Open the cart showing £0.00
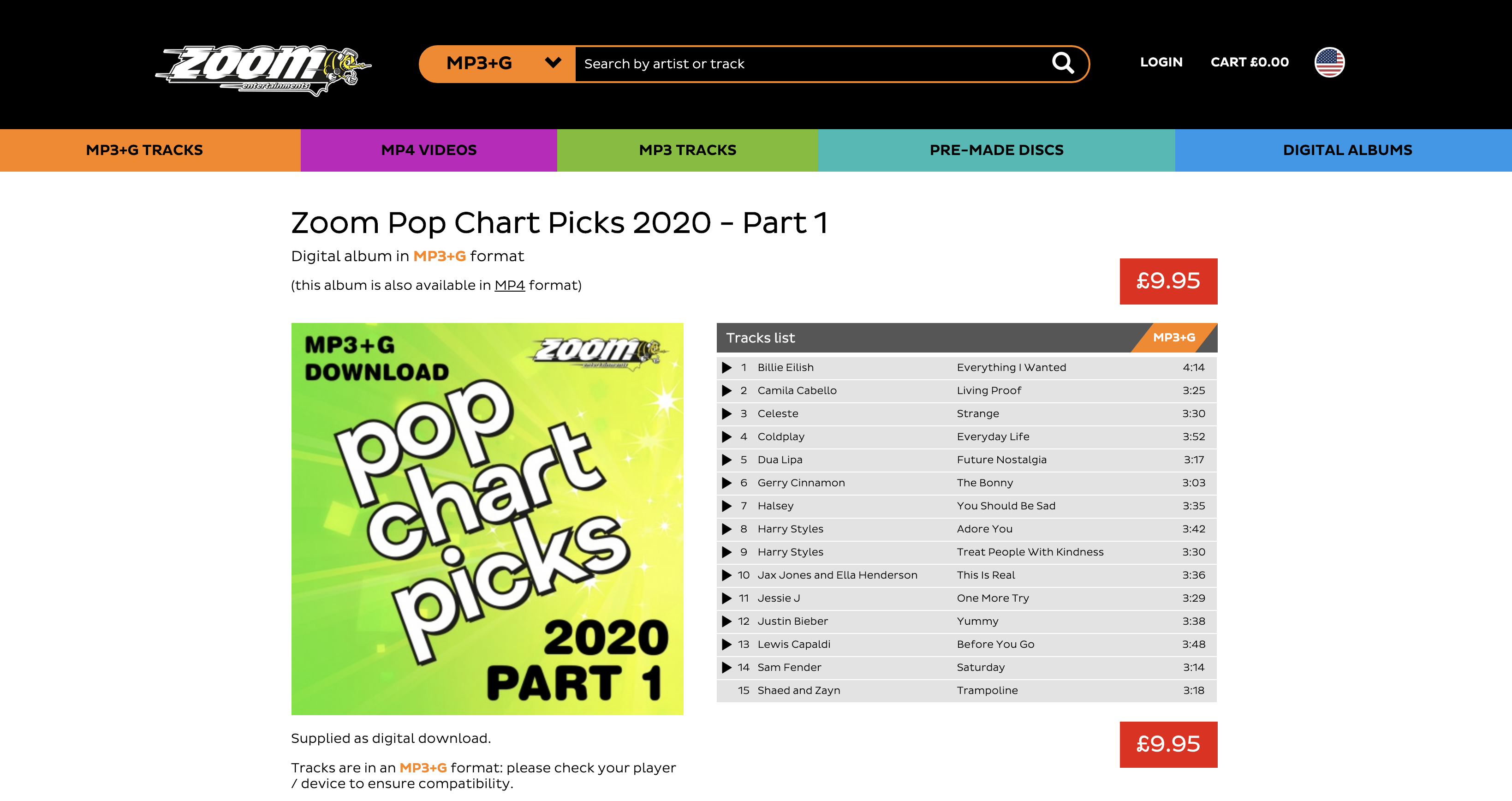Viewport: 1512px width, 801px height. [x=1250, y=62]
